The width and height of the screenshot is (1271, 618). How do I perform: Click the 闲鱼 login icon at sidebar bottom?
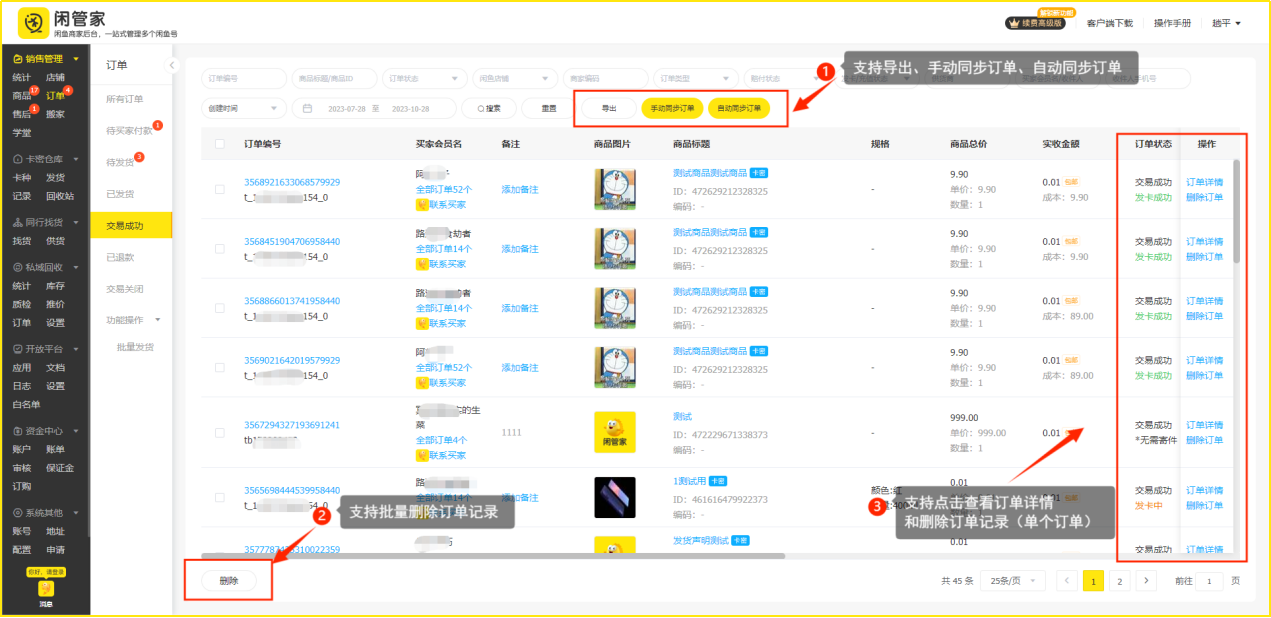click(x=45, y=590)
